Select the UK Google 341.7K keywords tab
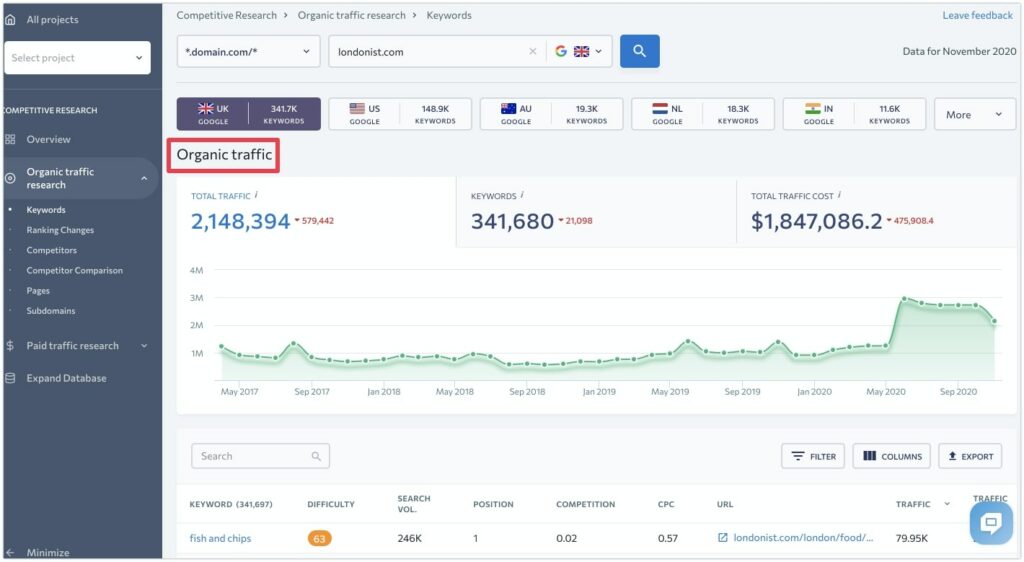The image size is (1024, 562). click(x=248, y=114)
